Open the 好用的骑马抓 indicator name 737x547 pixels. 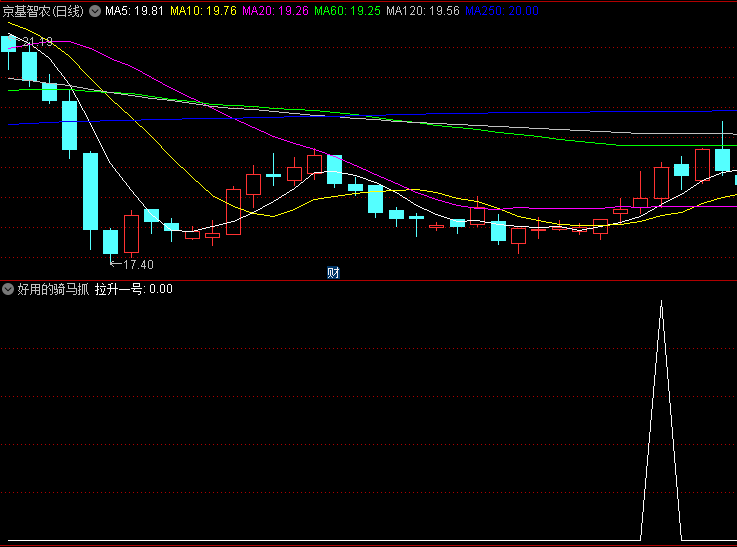point(53,289)
